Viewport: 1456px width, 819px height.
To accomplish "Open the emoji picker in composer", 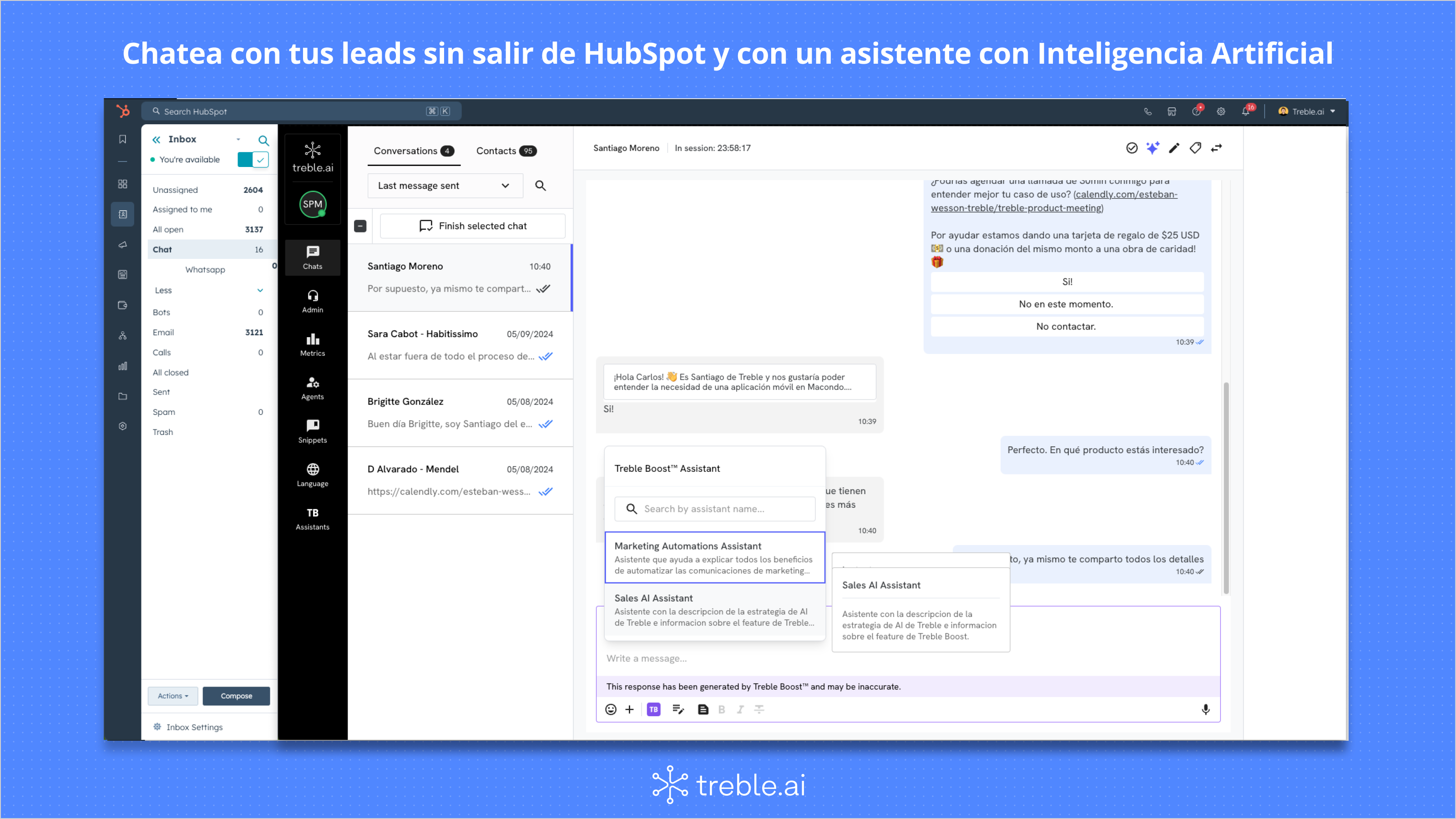I will coord(611,709).
